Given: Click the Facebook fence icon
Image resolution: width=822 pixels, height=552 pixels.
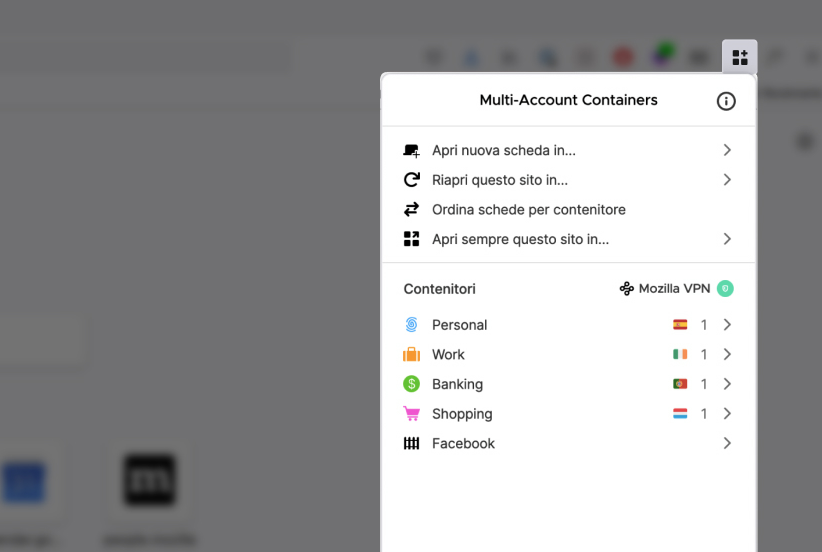Looking at the screenshot, I should coord(412,443).
